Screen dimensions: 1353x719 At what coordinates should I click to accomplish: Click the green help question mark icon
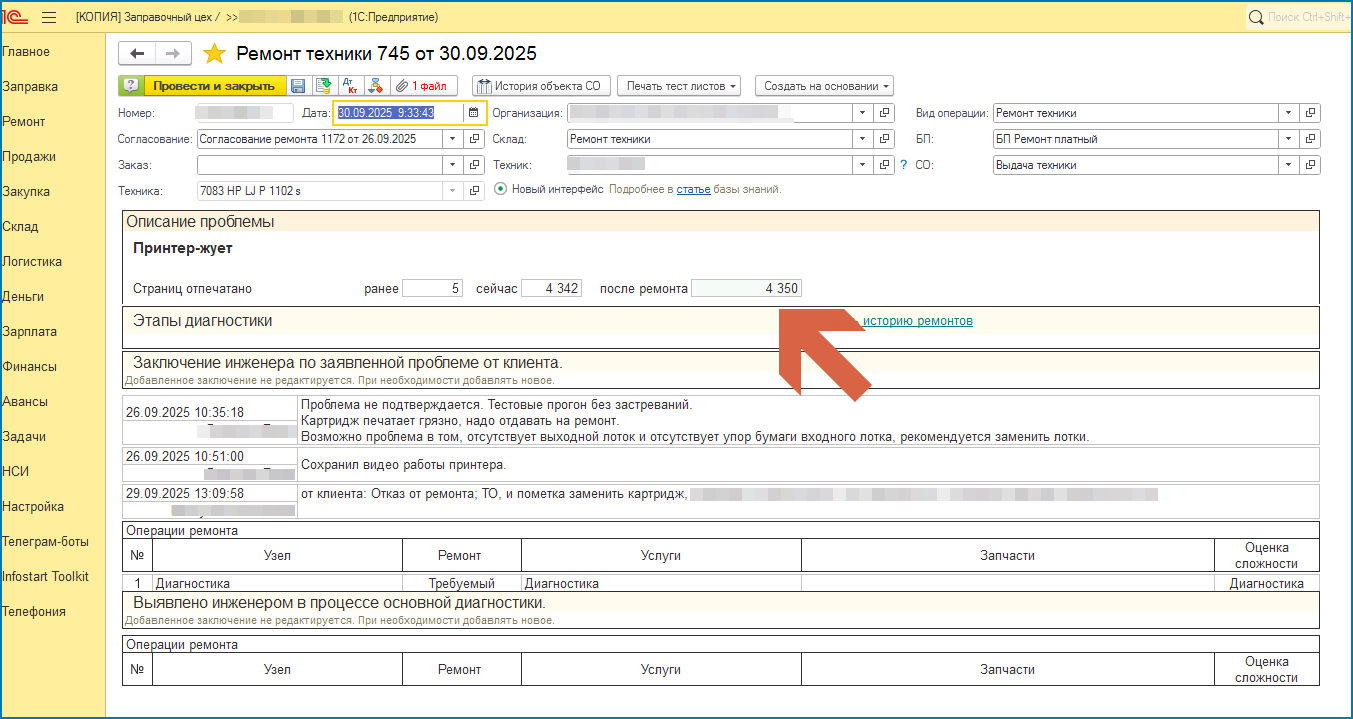pyautogui.click(x=131, y=86)
